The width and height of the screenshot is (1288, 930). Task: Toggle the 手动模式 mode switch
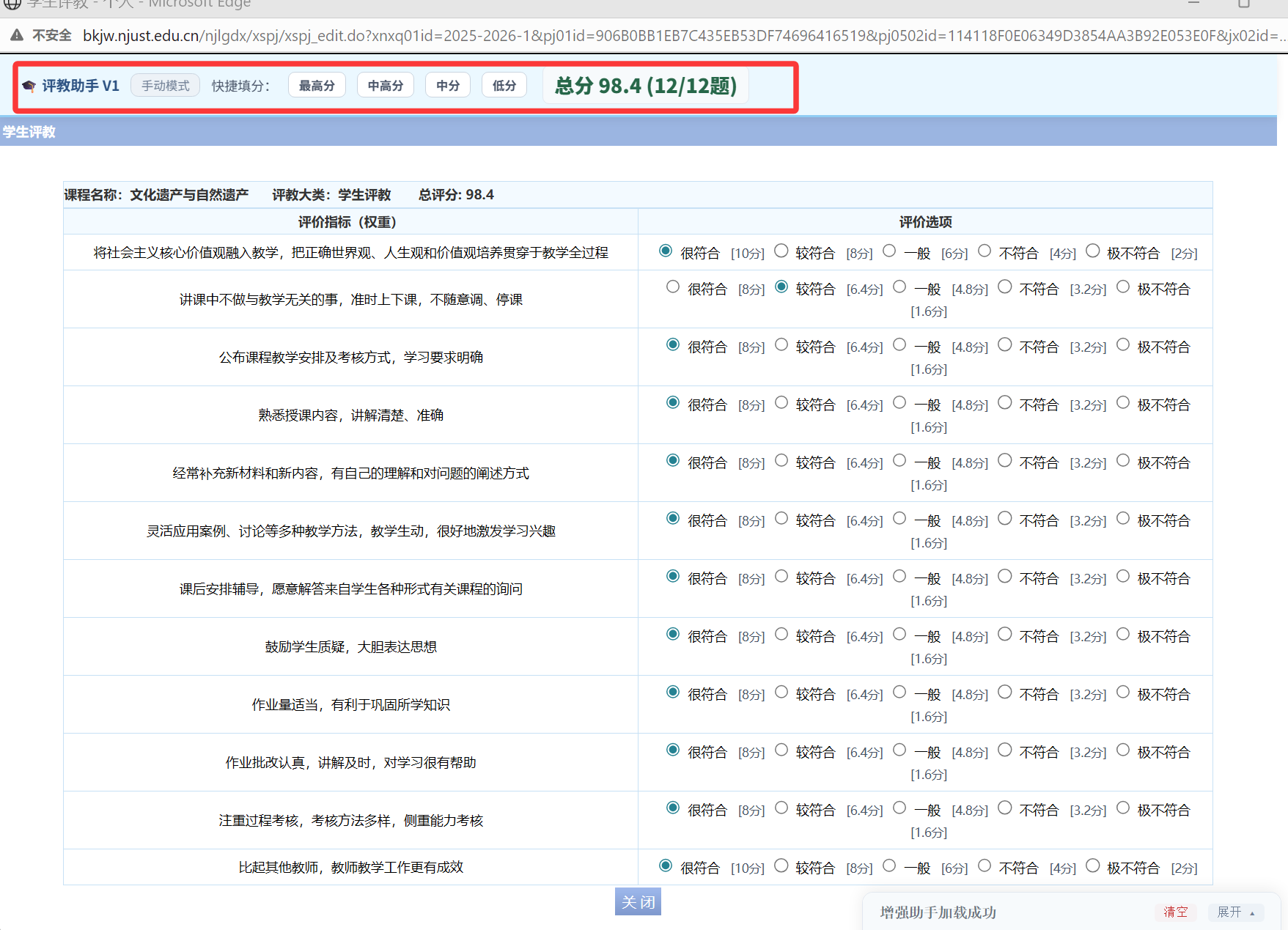tap(165, 86)
